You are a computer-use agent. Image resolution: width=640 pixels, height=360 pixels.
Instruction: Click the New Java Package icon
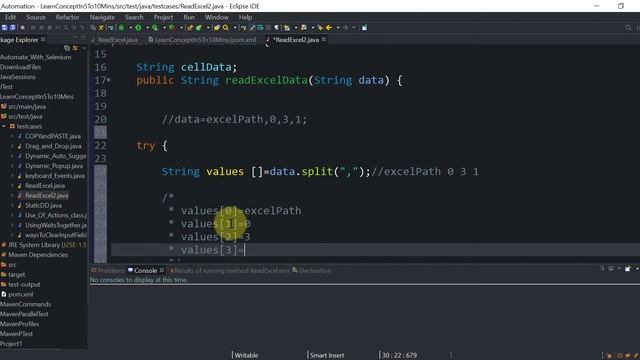coord(190,28)
